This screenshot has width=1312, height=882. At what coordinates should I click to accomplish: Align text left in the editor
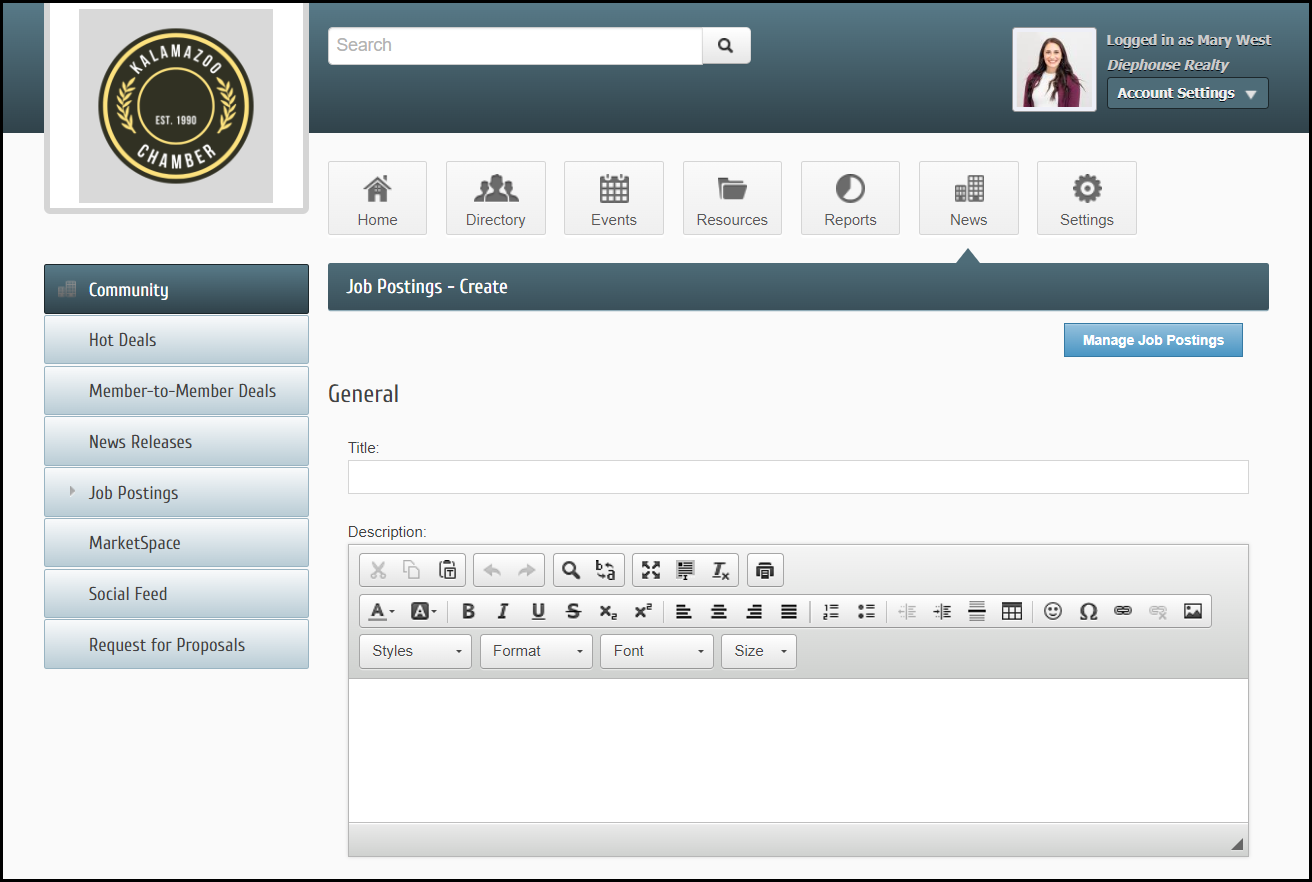coord(684,611)
